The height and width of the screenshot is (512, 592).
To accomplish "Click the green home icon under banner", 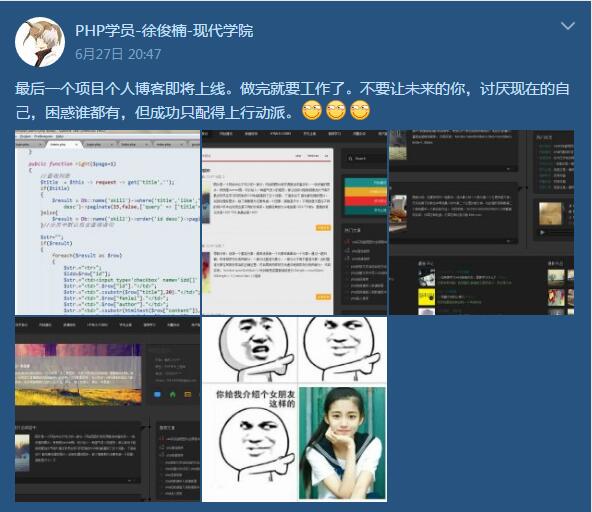I will point(173,395).
